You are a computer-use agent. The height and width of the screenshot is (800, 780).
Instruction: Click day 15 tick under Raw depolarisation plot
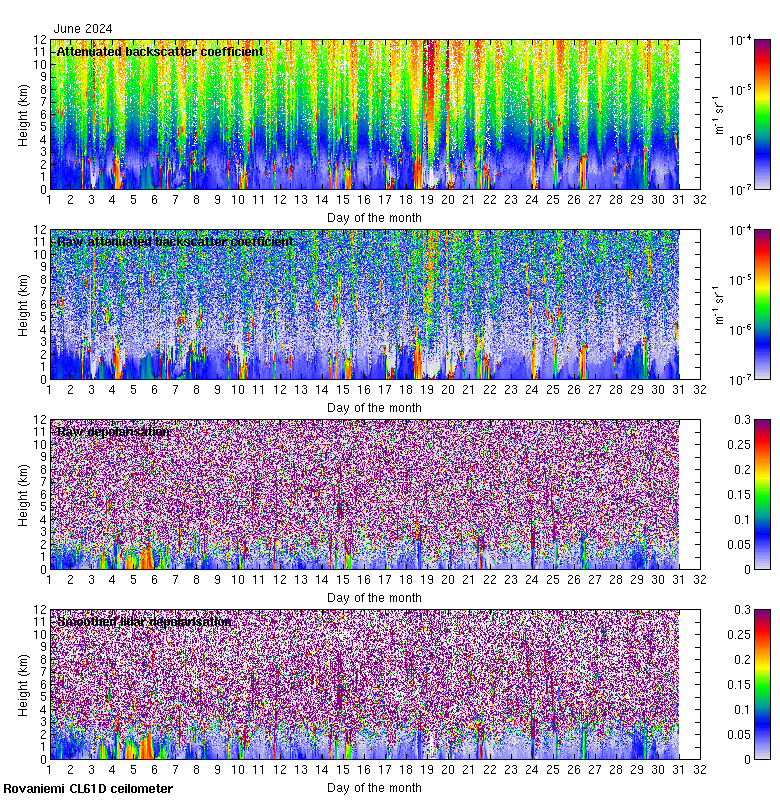(x=343, y=580)
